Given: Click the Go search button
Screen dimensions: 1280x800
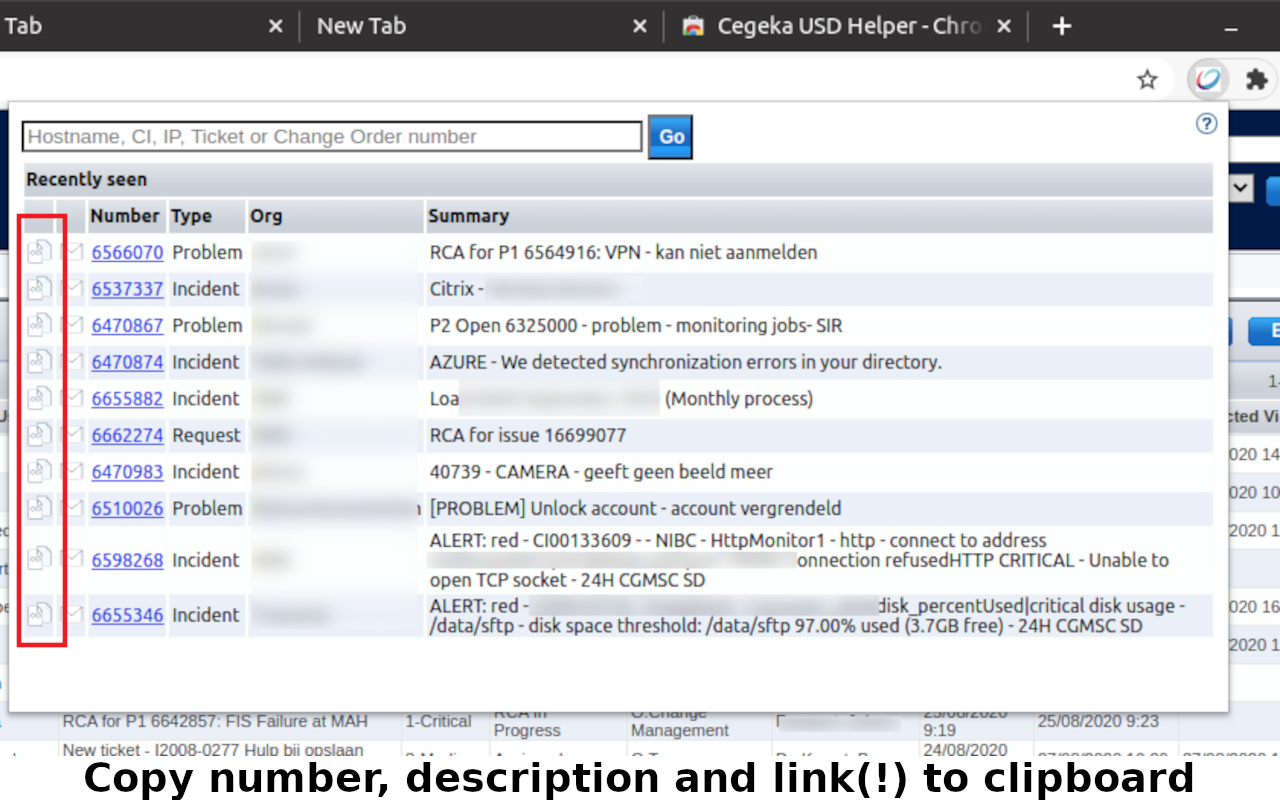Looking at the screenshot, I should [x=670, y=137].
